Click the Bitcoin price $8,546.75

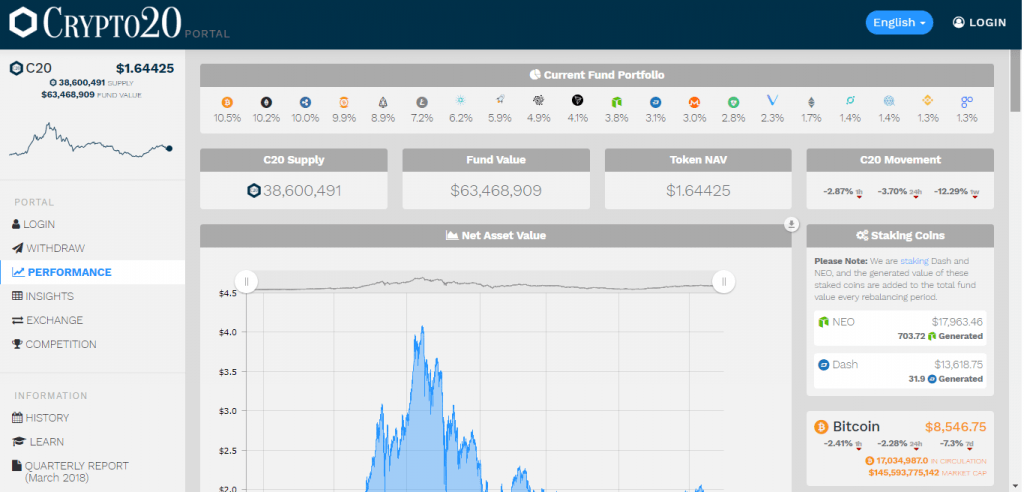(955, 427)
